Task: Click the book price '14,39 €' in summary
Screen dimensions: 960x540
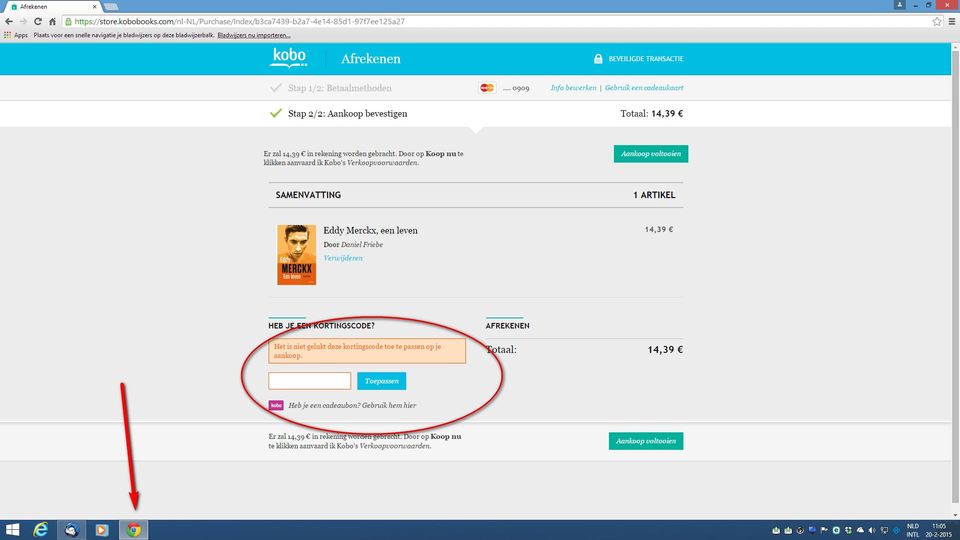Action: coord(659,230)
